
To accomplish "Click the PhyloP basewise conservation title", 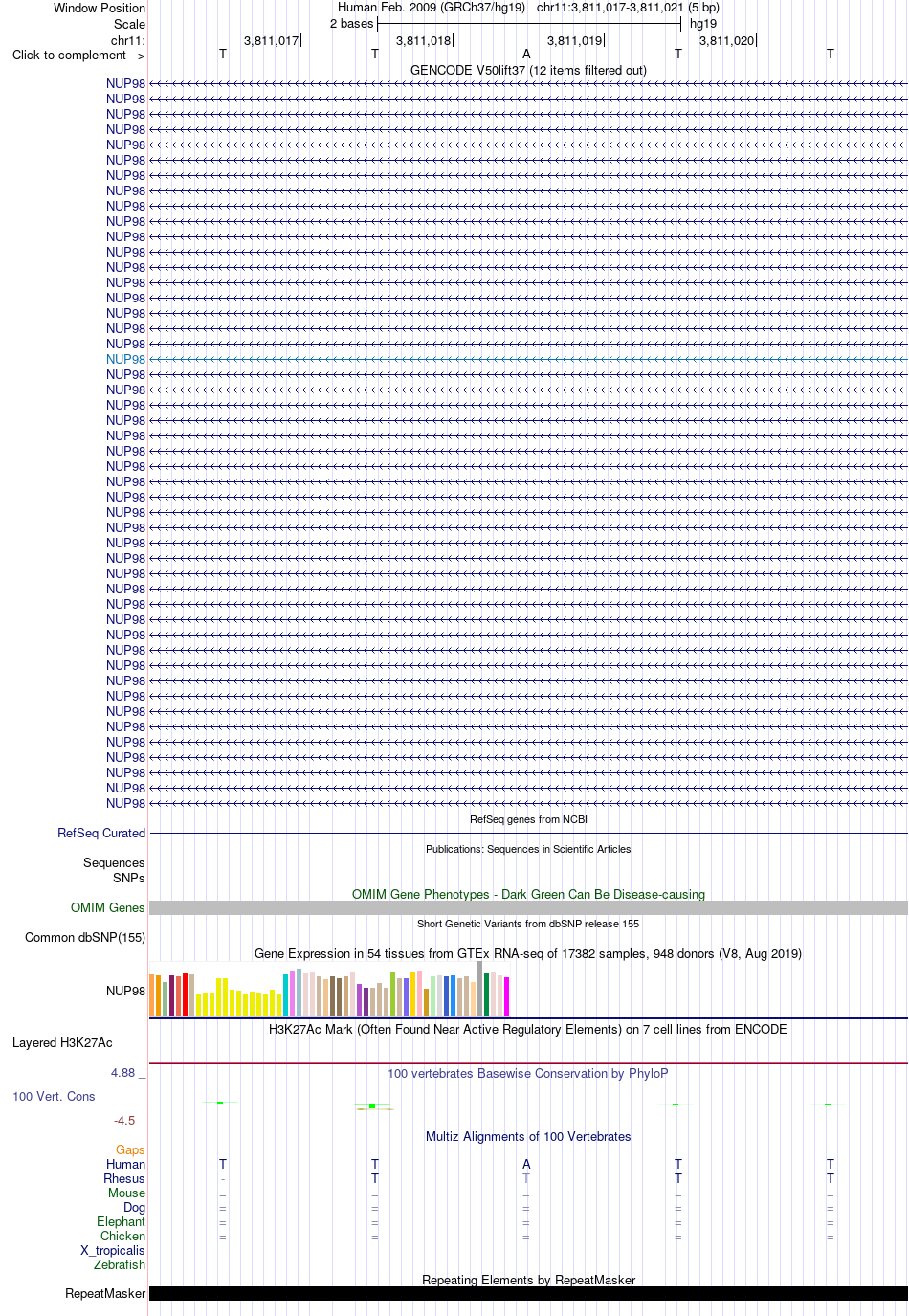I will 528,1073.
